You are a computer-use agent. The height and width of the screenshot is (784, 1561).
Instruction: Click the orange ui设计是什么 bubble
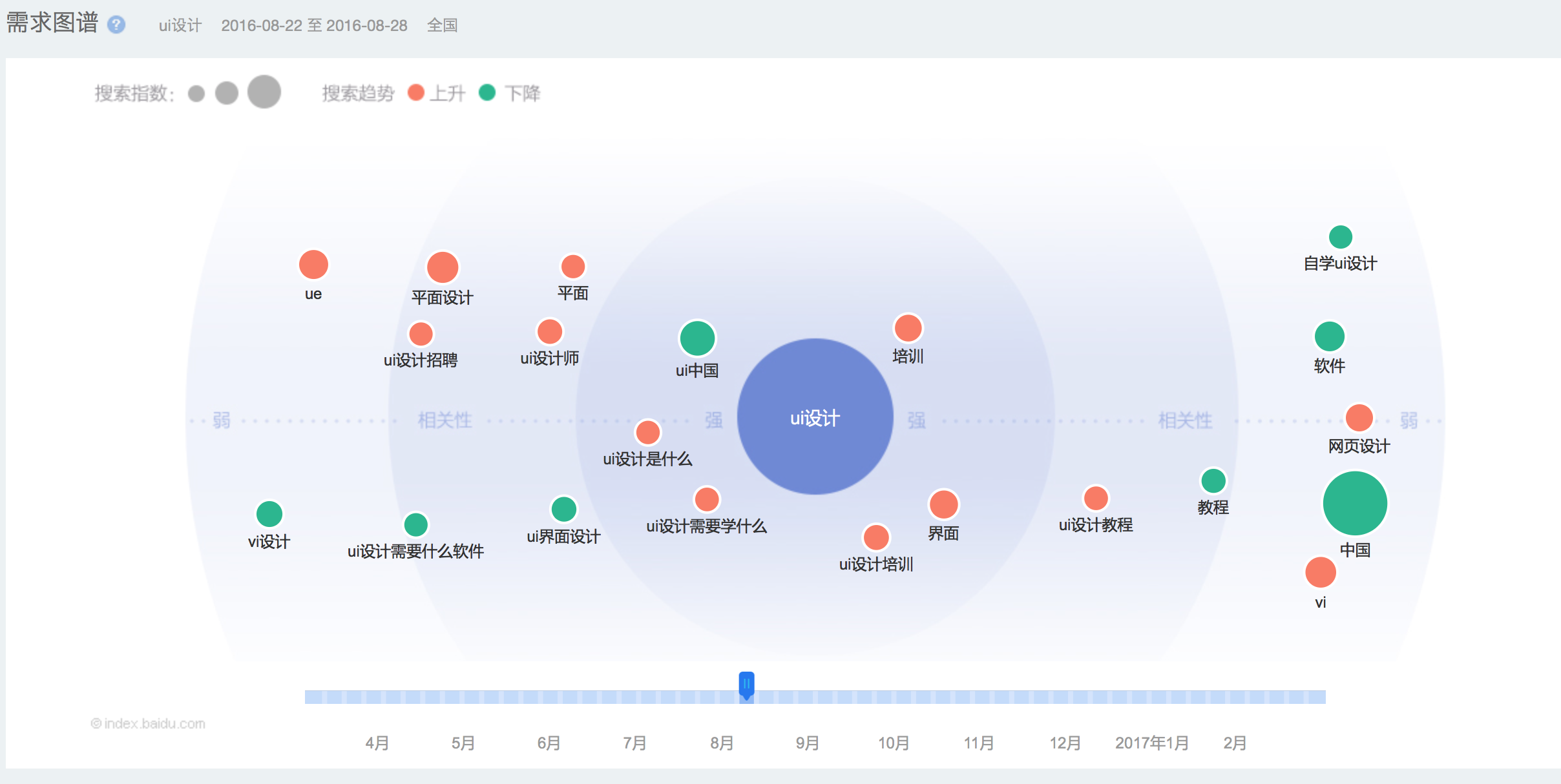[x=647, y=433]
